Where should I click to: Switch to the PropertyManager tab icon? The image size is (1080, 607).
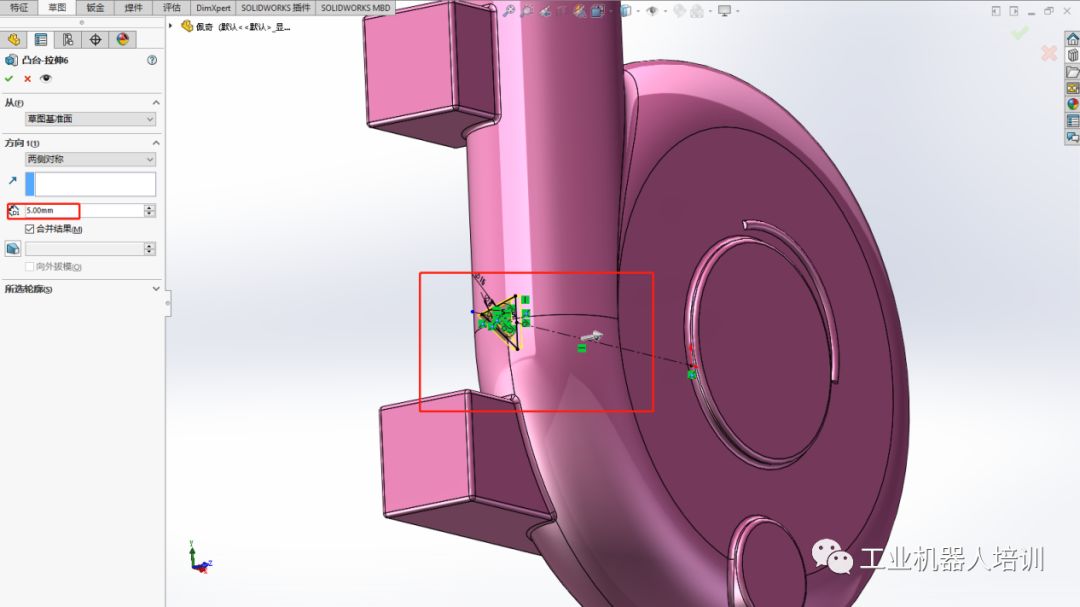tap(41, 40)
